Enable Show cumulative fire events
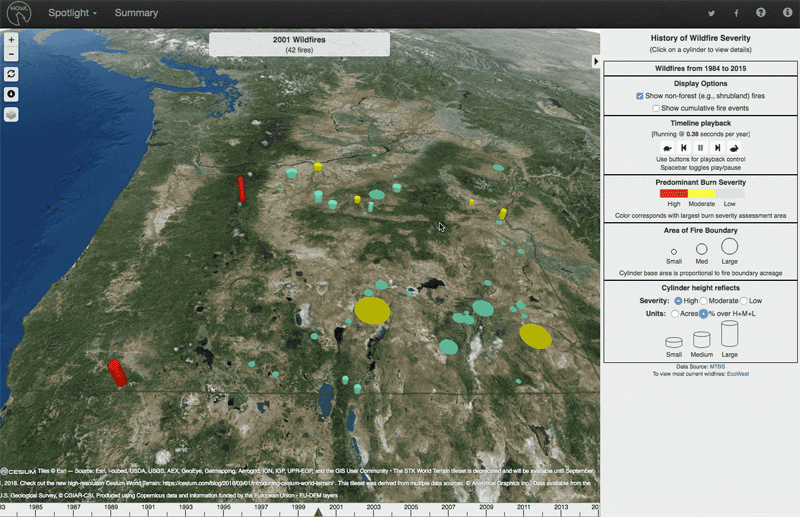800x517 pixels. 656,107
